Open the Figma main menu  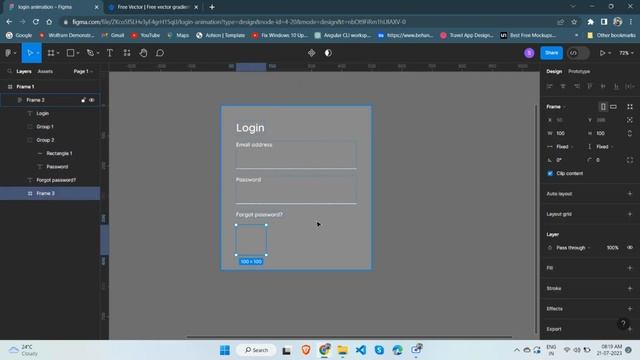coord(8,53)
